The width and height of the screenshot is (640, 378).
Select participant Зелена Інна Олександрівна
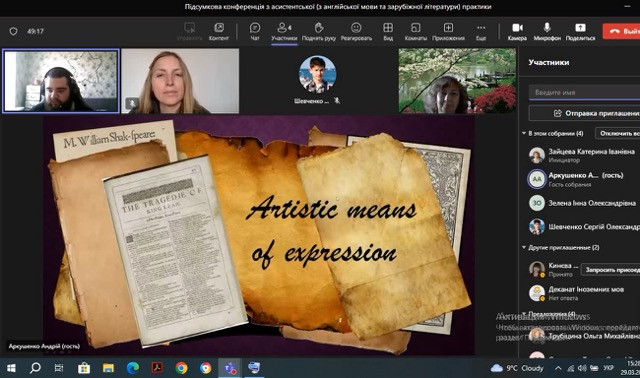[584, 203]
